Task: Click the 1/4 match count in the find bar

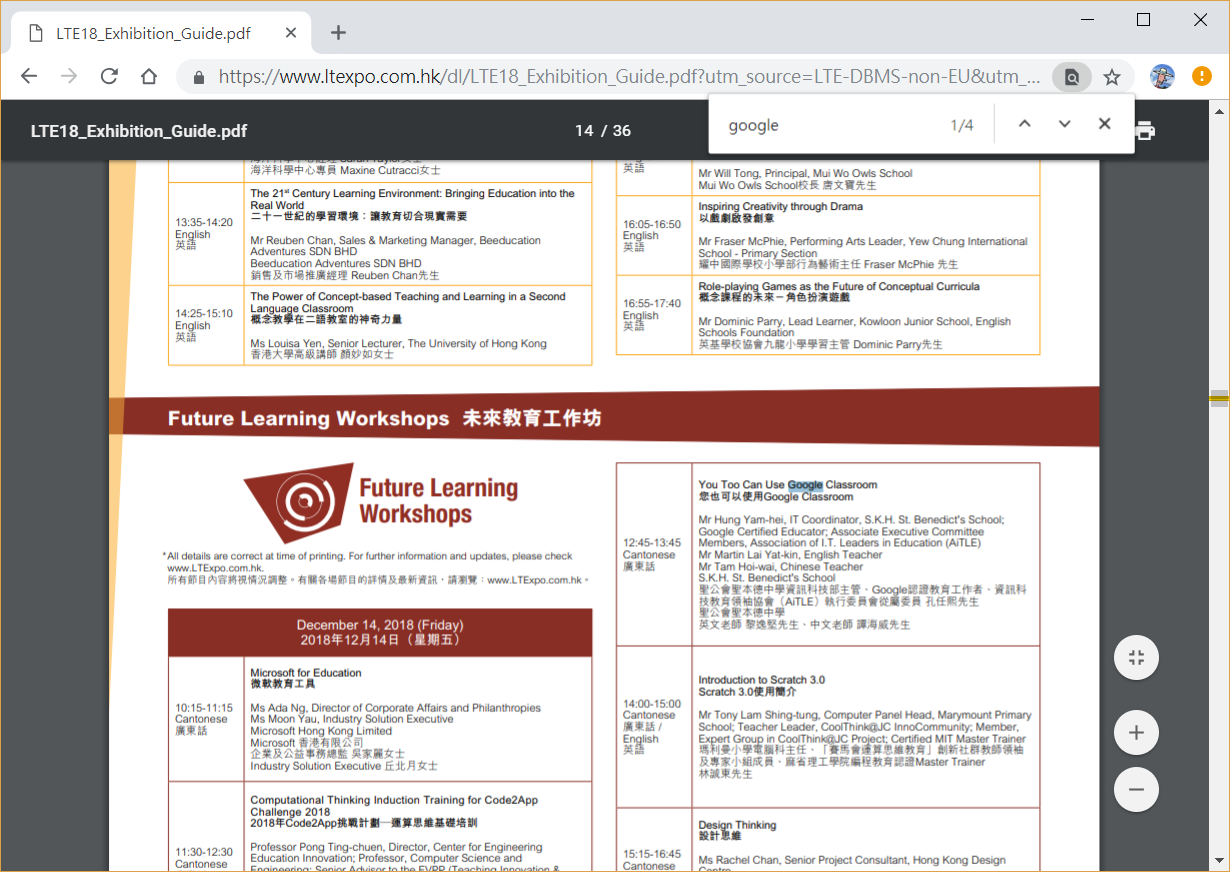Action: (962, 125)
